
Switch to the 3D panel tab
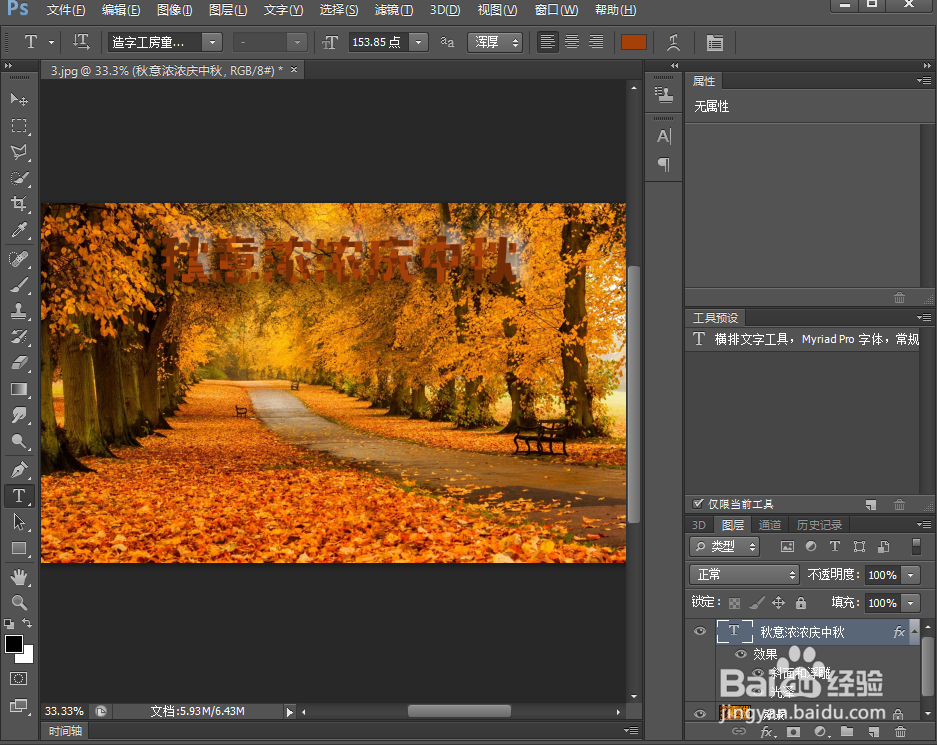coord(699,525)
